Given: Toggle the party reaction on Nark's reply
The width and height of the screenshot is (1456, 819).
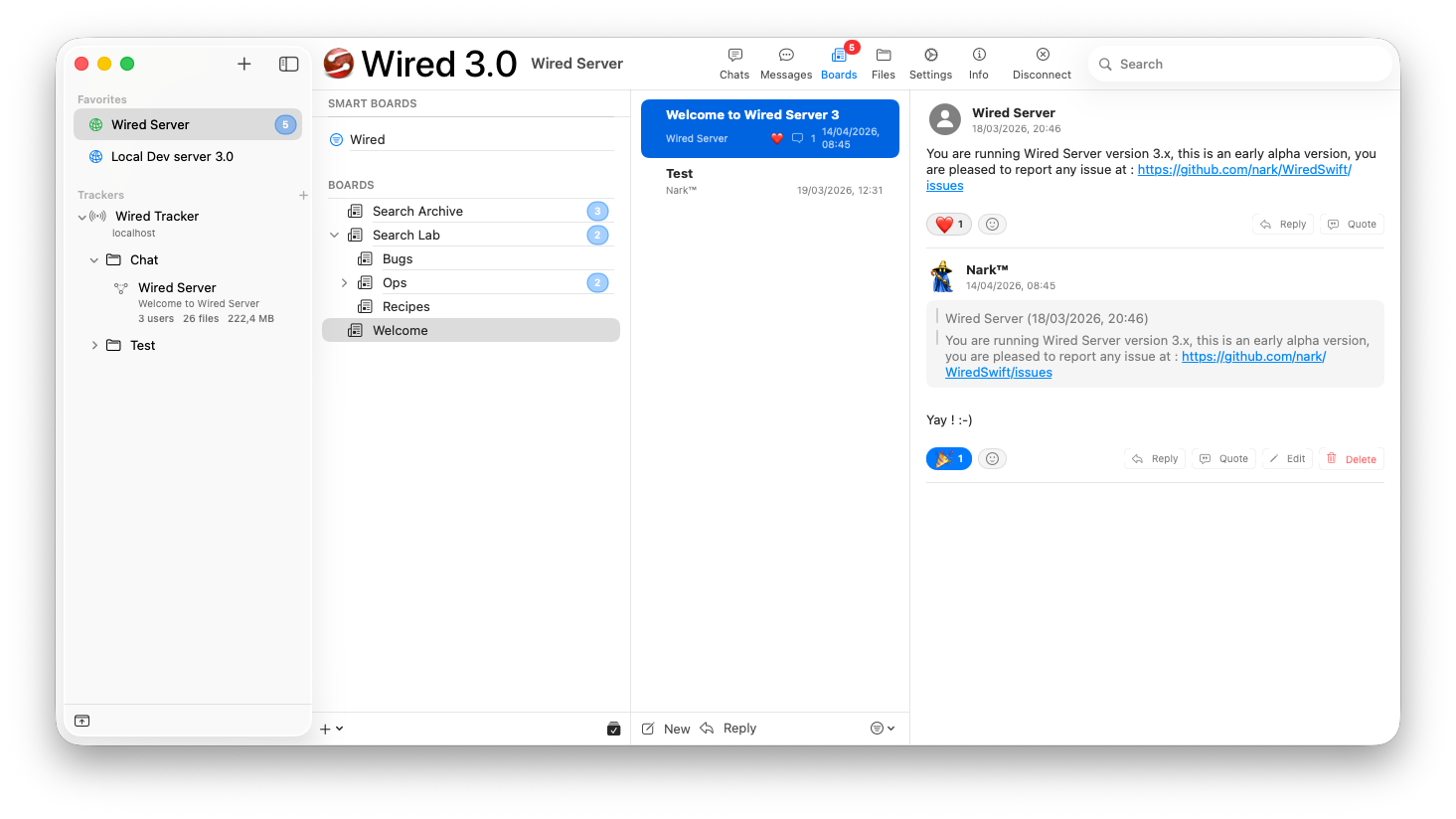Looking at the screenshot, I should [948, 458].
